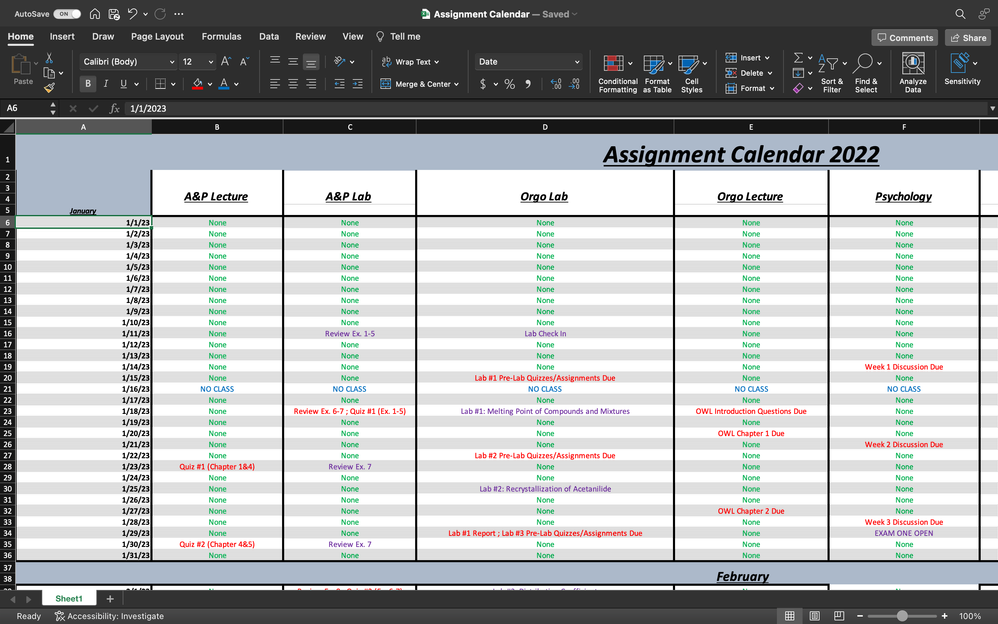This screenshot has height=624, width=998.
Task: Click the Find & Select icon
Action: tap(866, 72)
